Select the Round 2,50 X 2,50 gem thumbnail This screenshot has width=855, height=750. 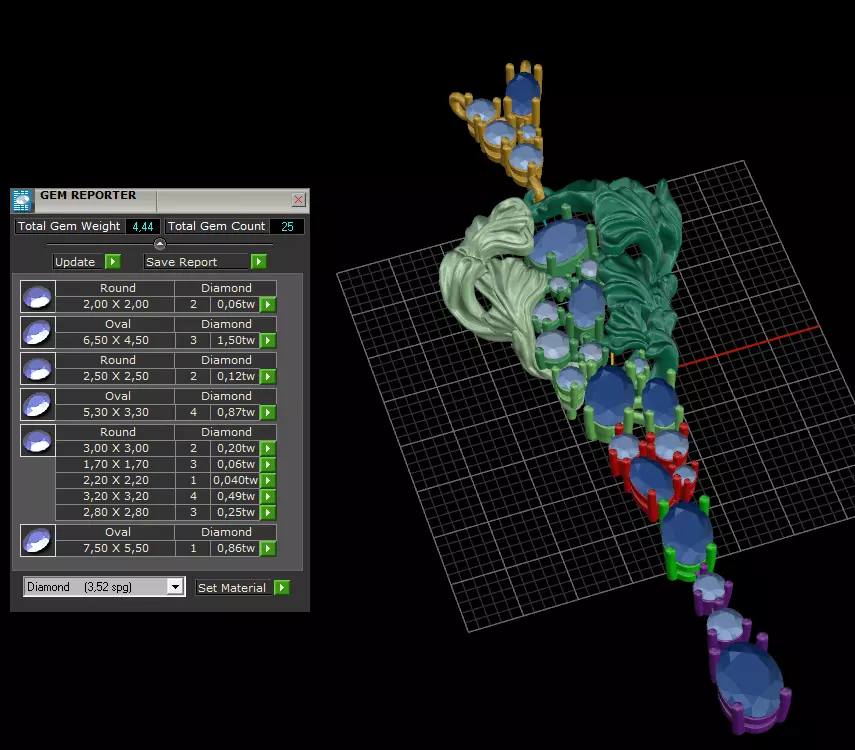[38, 369]
